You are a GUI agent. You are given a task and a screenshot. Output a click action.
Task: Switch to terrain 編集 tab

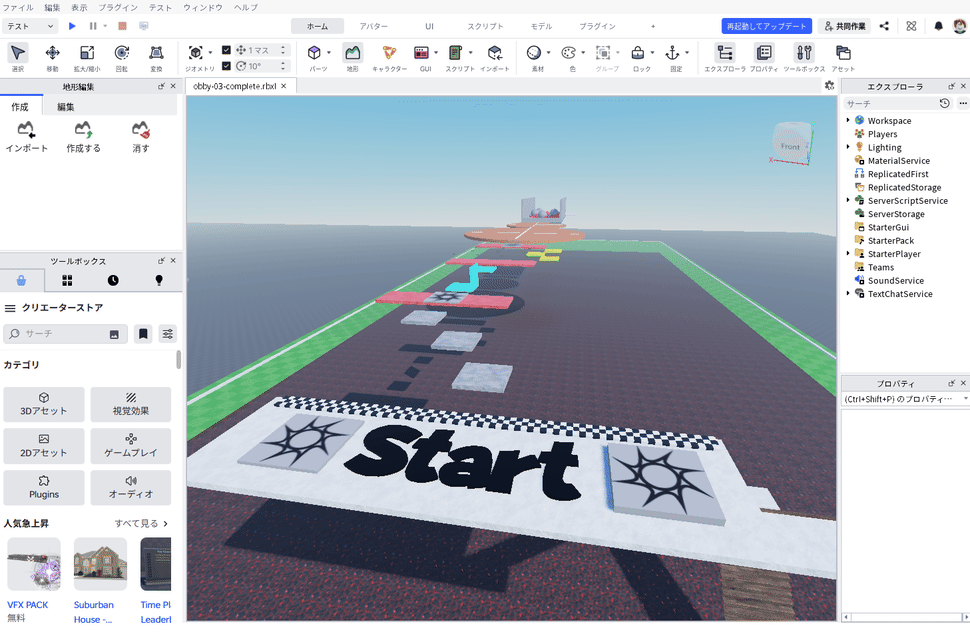pyautogui.click(x=66, y=107)
